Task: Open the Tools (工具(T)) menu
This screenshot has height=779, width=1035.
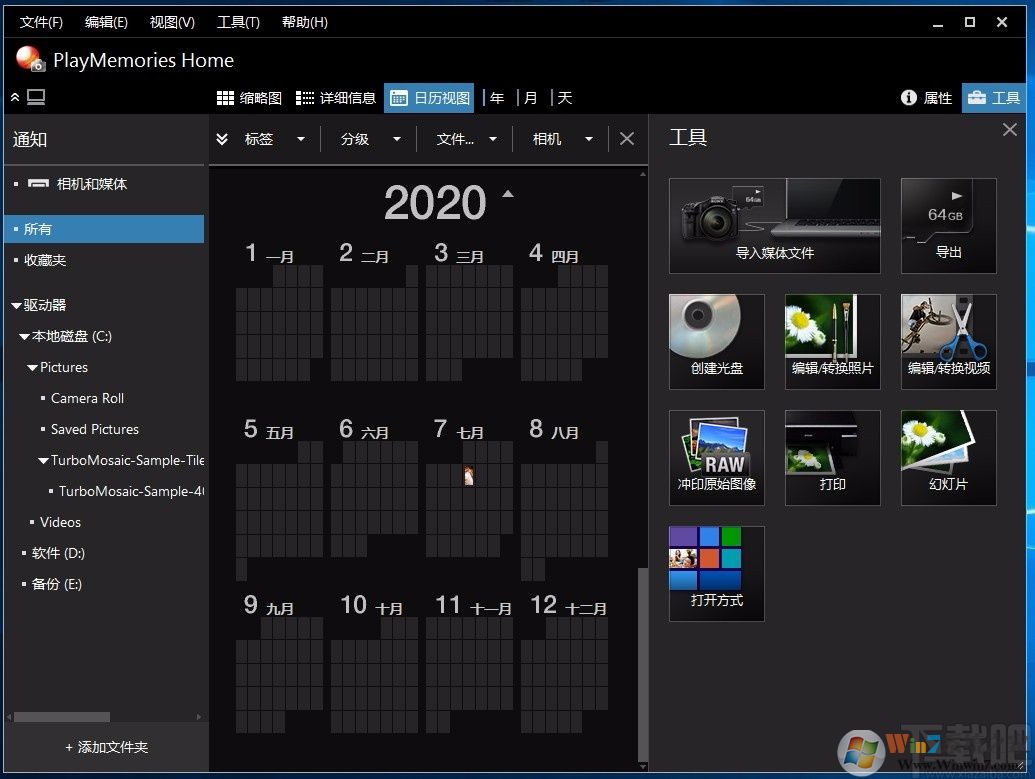Action: 238,22
